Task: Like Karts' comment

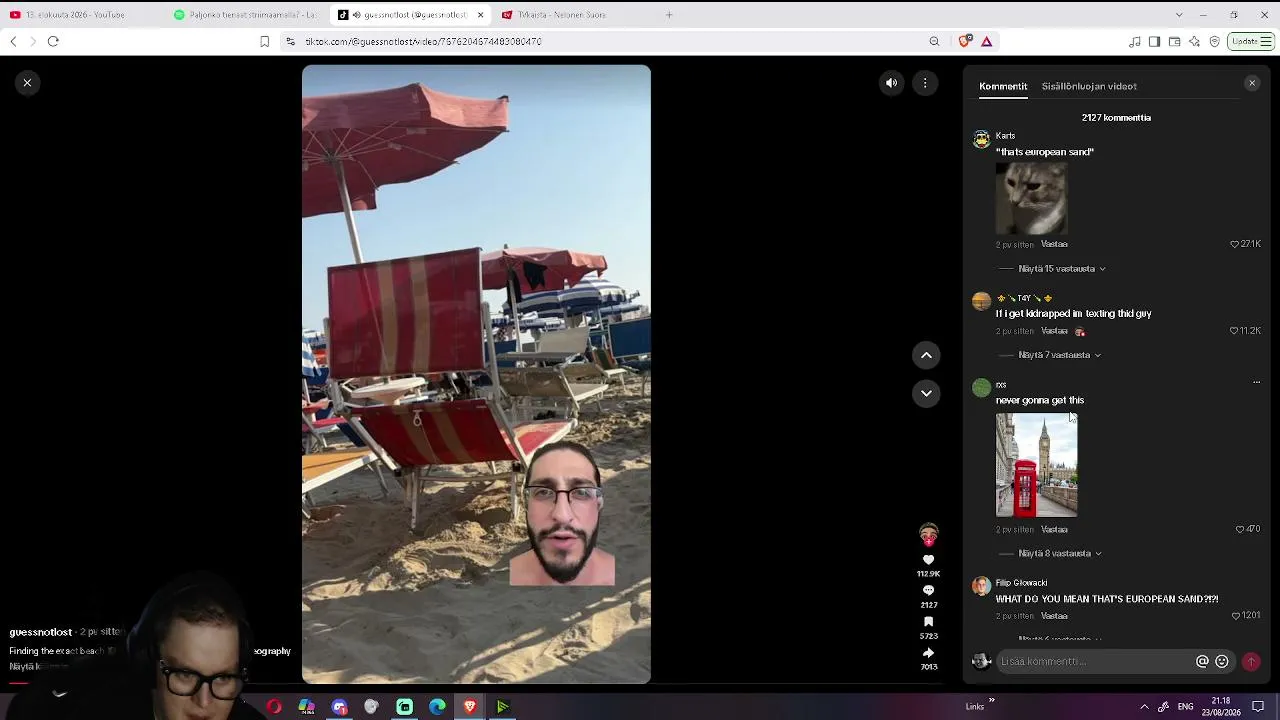Action: point(1234,244)
